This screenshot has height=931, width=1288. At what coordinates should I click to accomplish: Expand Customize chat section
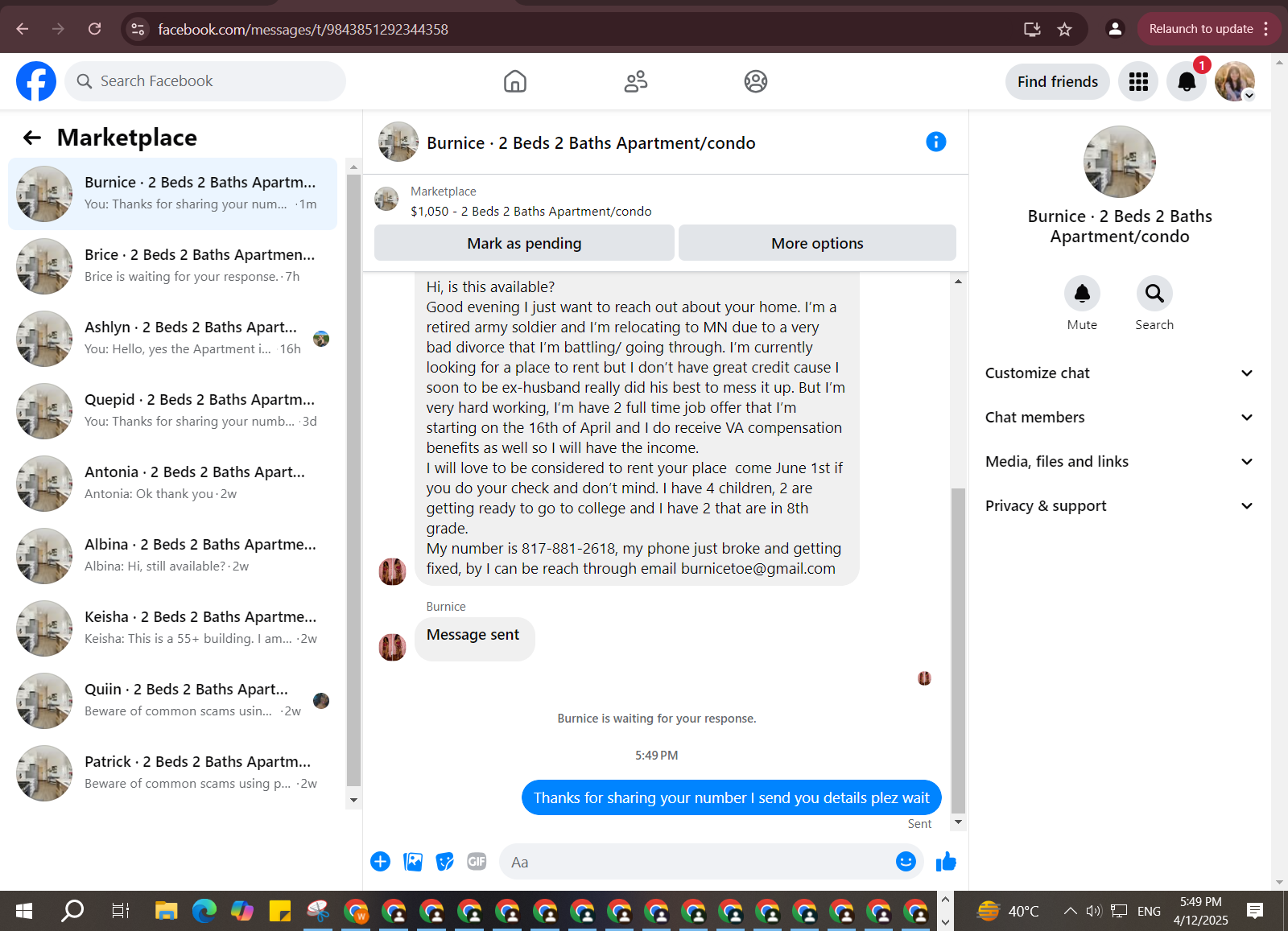tap(1119, 373)
